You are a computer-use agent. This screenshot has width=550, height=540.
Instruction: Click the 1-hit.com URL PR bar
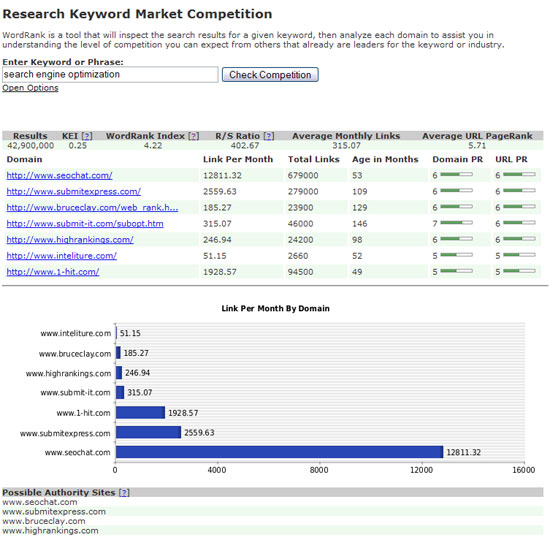click(x=519, y=271)
